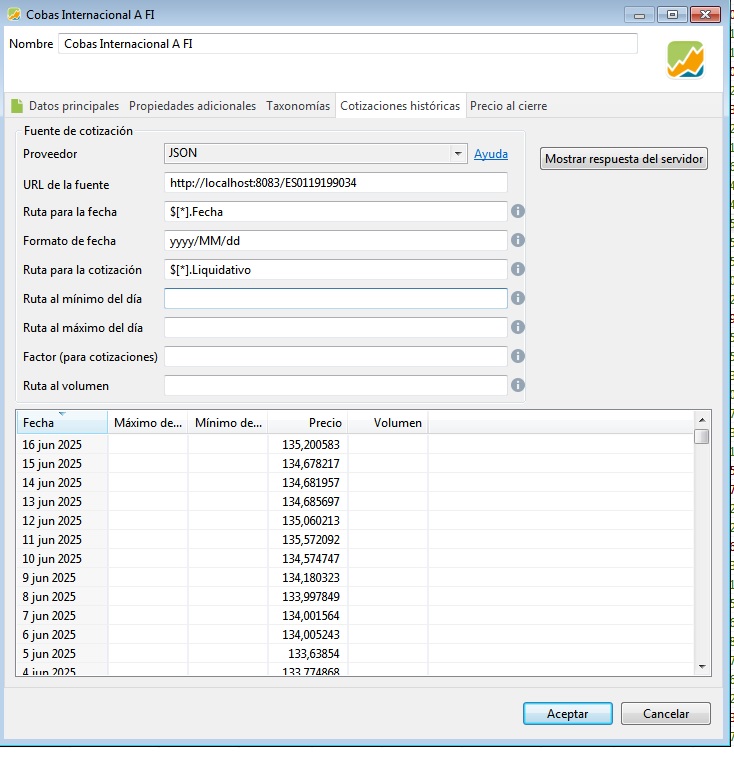Click price value 133,63854
734x768 pixels.
click(x=314, y=654)
